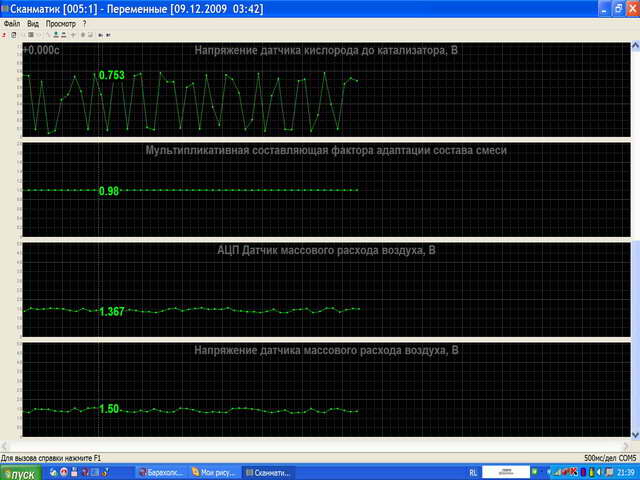640x480 pixels.
Task: Click the red first icon in the toolbar
Action: 4,35
